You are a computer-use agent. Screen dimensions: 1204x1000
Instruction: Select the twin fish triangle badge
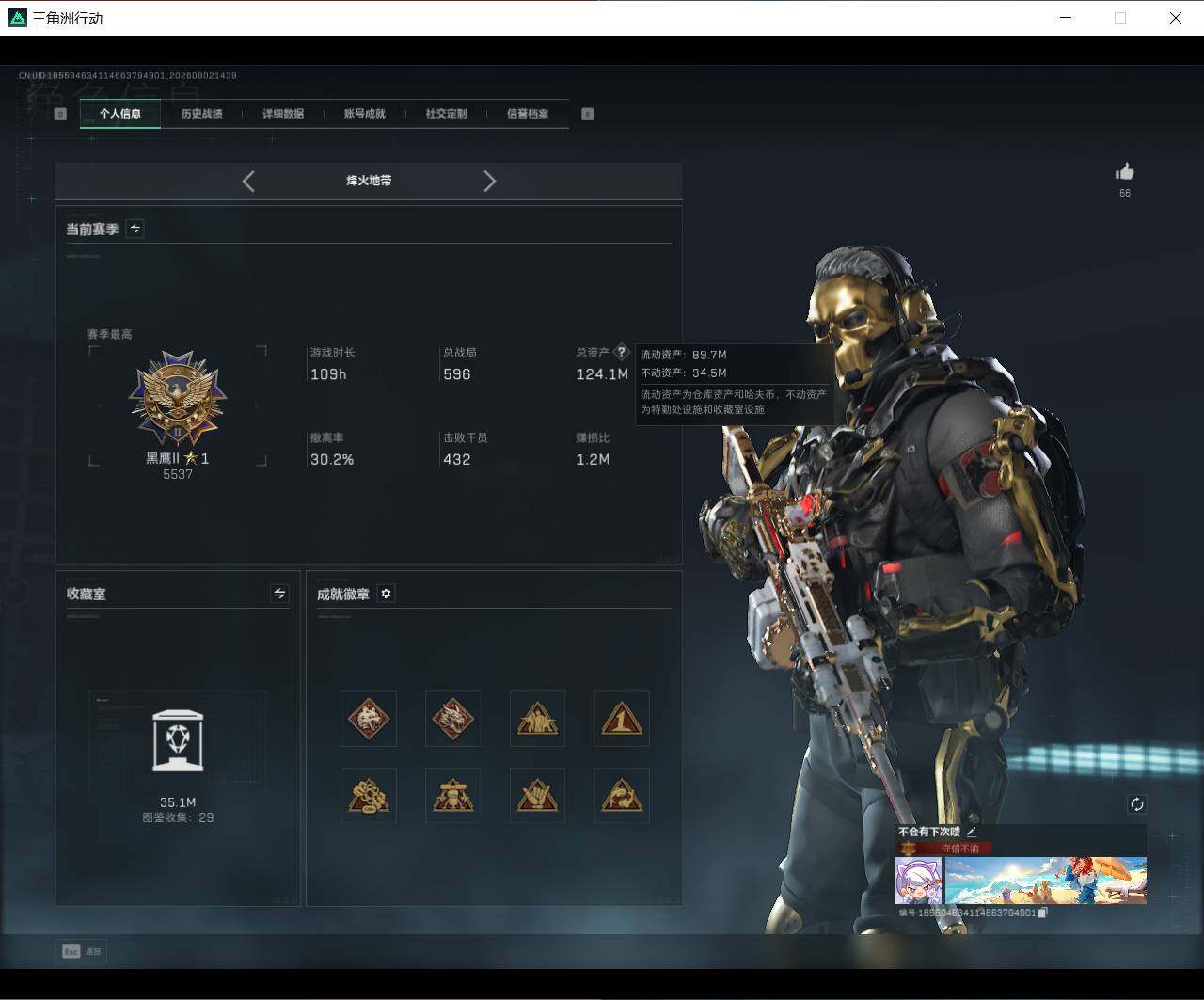point(622,796)
